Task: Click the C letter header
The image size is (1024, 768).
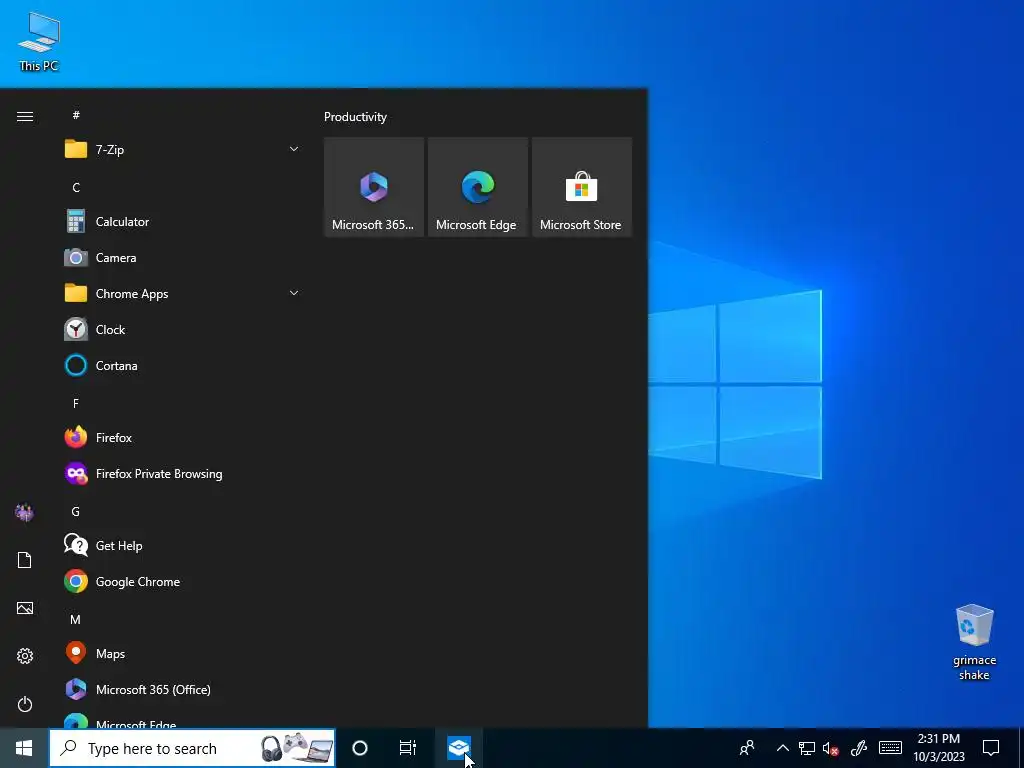Action: pos(76,187)
